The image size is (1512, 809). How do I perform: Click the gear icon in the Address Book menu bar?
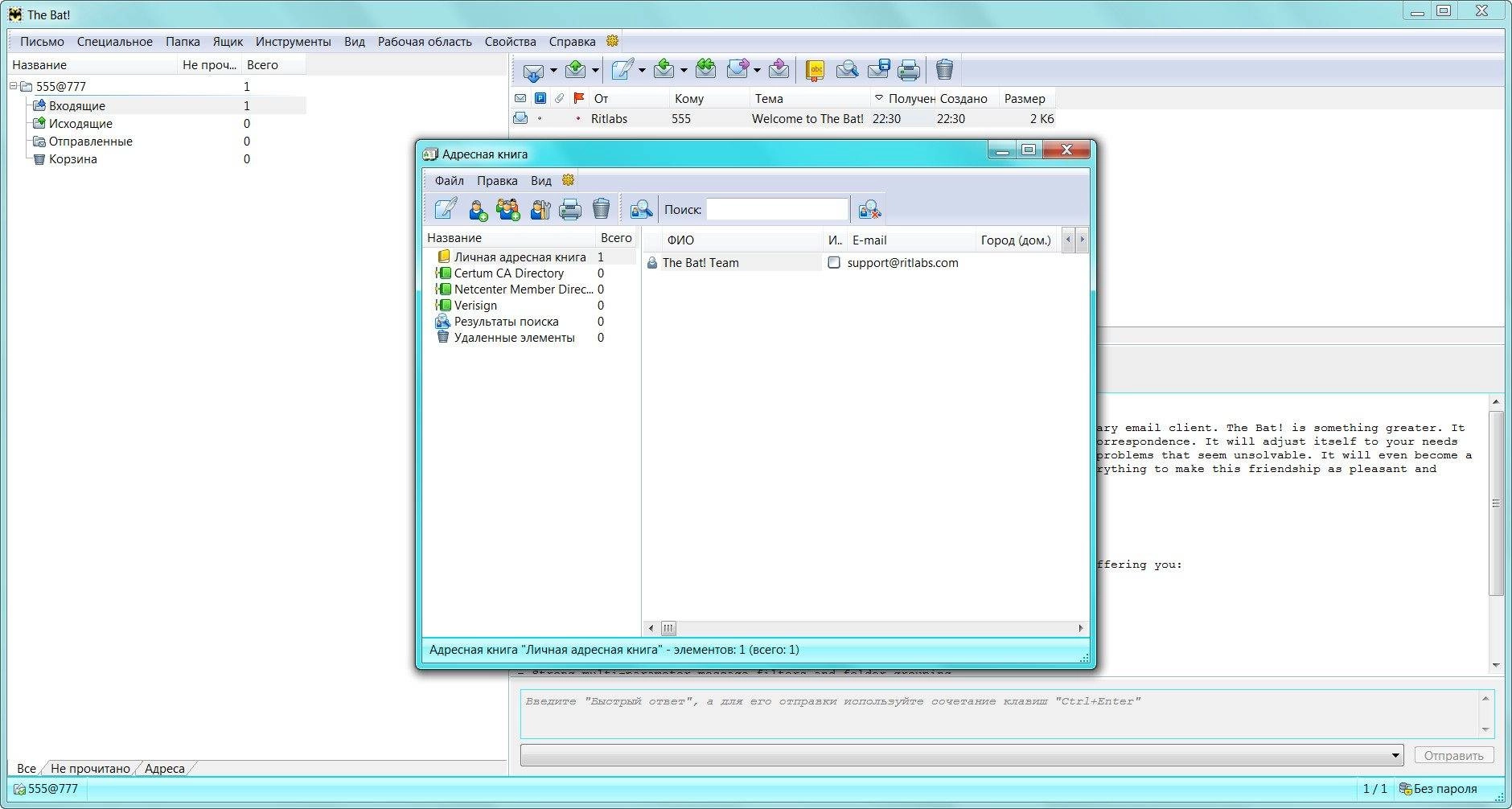tap(569, 180)
